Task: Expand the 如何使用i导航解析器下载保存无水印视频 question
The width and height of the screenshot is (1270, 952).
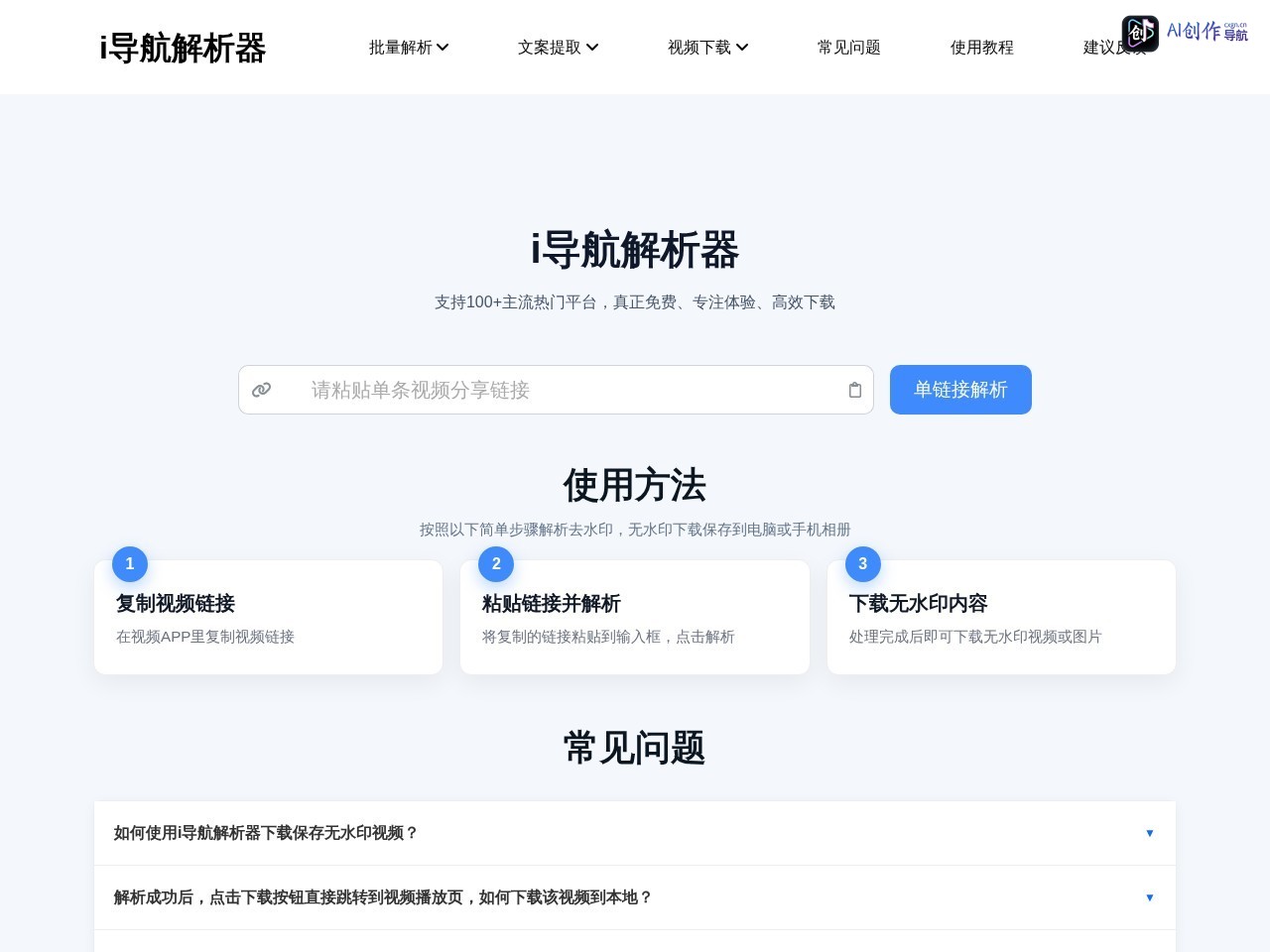Action: coord(635,833)
